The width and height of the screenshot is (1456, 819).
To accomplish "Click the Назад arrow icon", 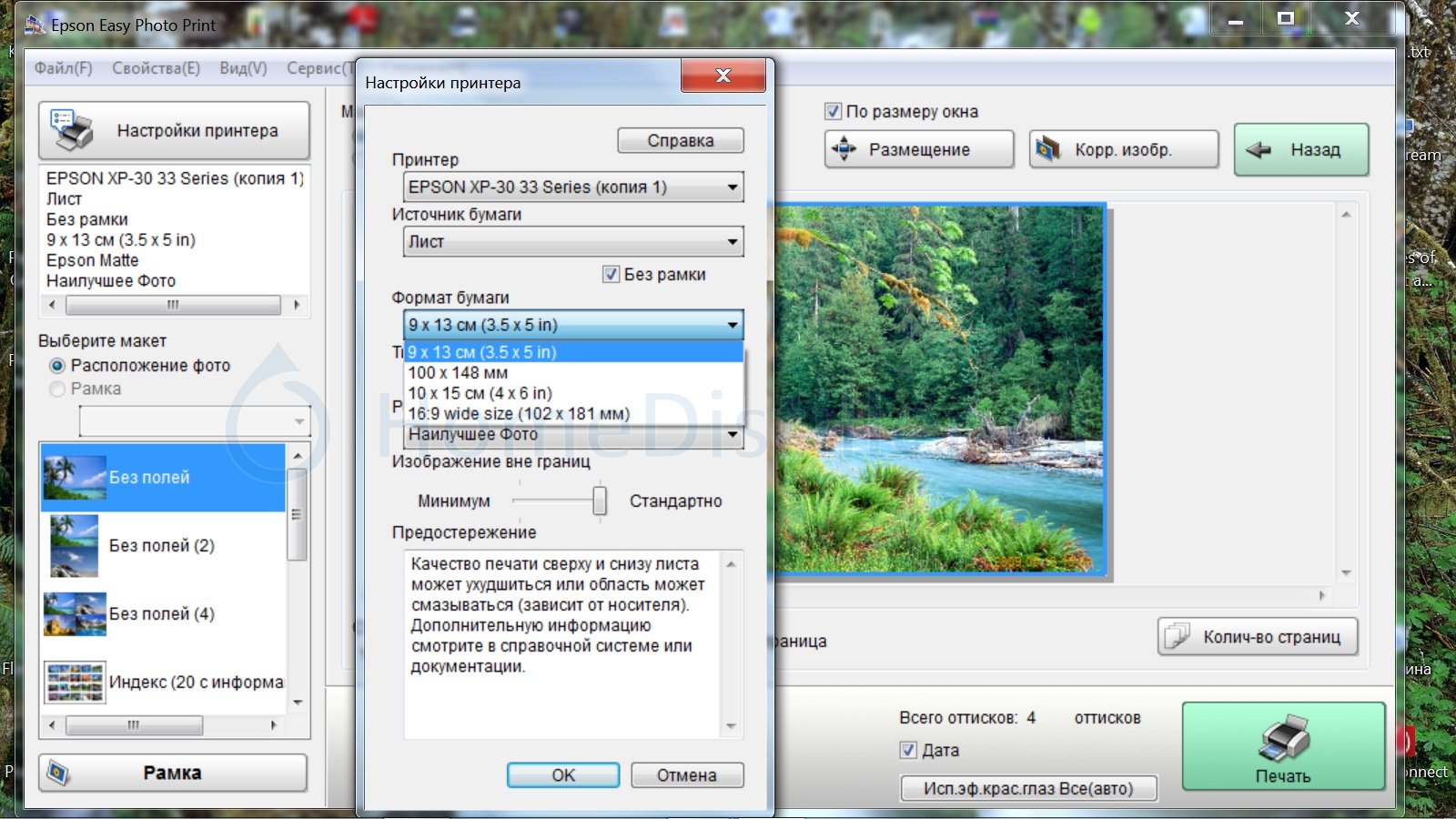I will point(1259,149).
